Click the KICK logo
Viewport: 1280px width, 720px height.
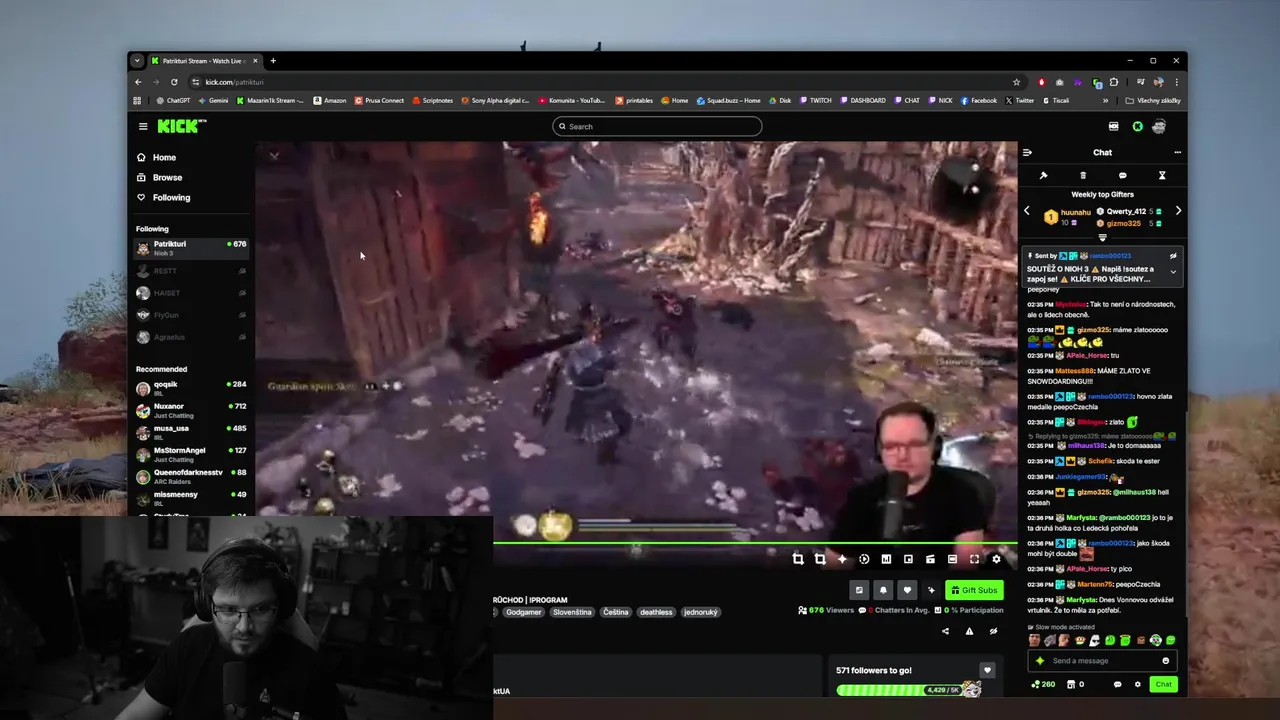click(181, 126)
